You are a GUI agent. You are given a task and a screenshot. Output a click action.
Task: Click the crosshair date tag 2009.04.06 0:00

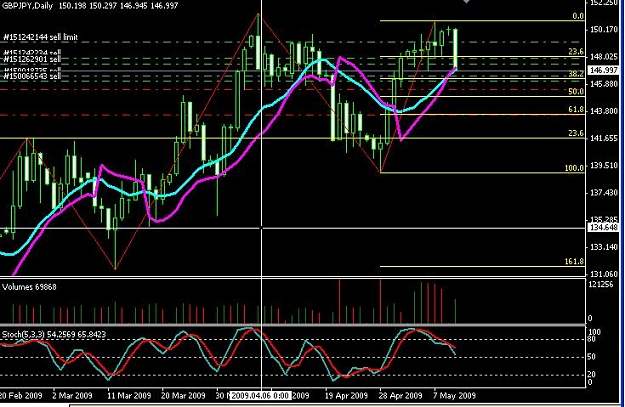point(260,396)
